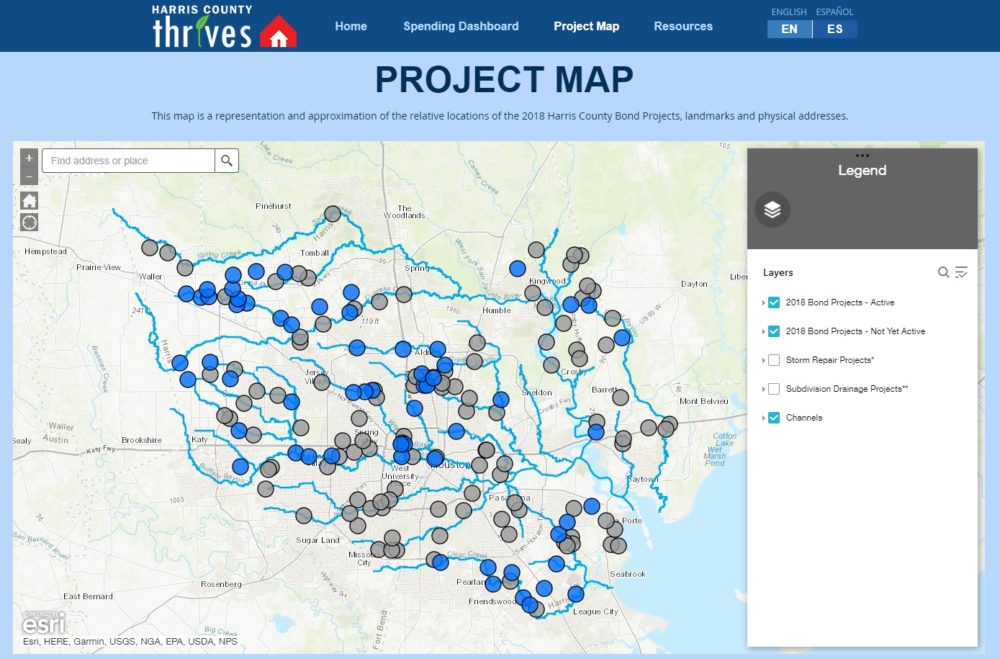Click the Layers heading text
This screenshot has width=1000, height=659.
(x=778, y=272)
